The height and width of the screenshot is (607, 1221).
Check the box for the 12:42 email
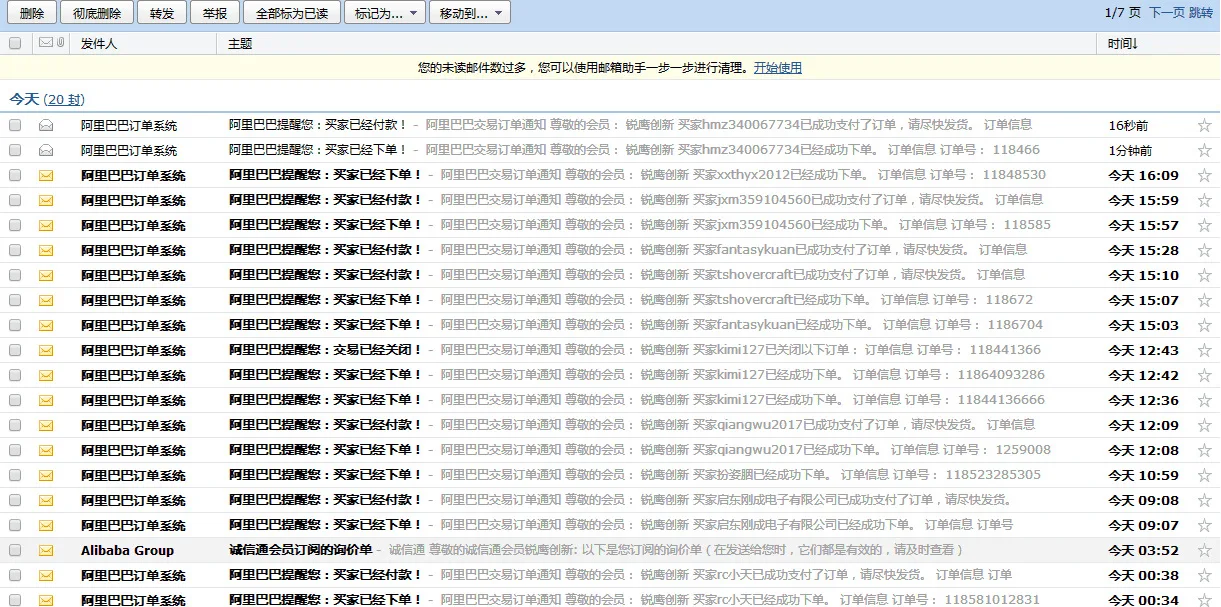tap(15, 375)
